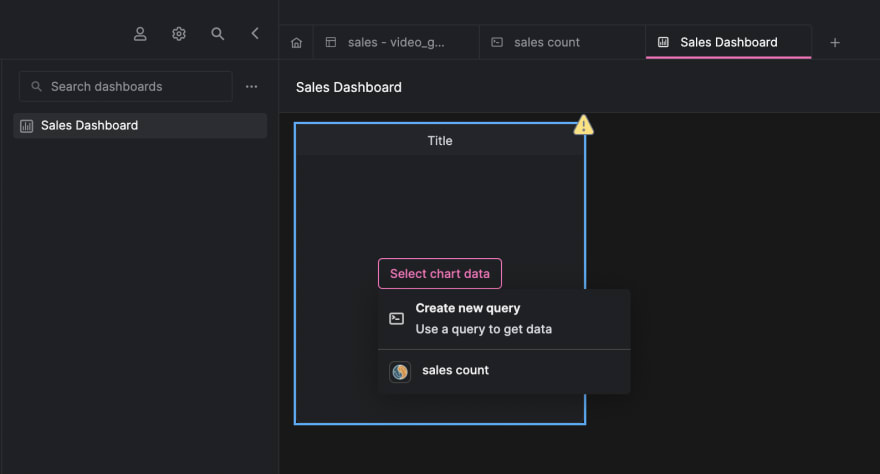Go to the home tab icon
The height and width of the screenshot is (474, 880).
tap(296, 43)
